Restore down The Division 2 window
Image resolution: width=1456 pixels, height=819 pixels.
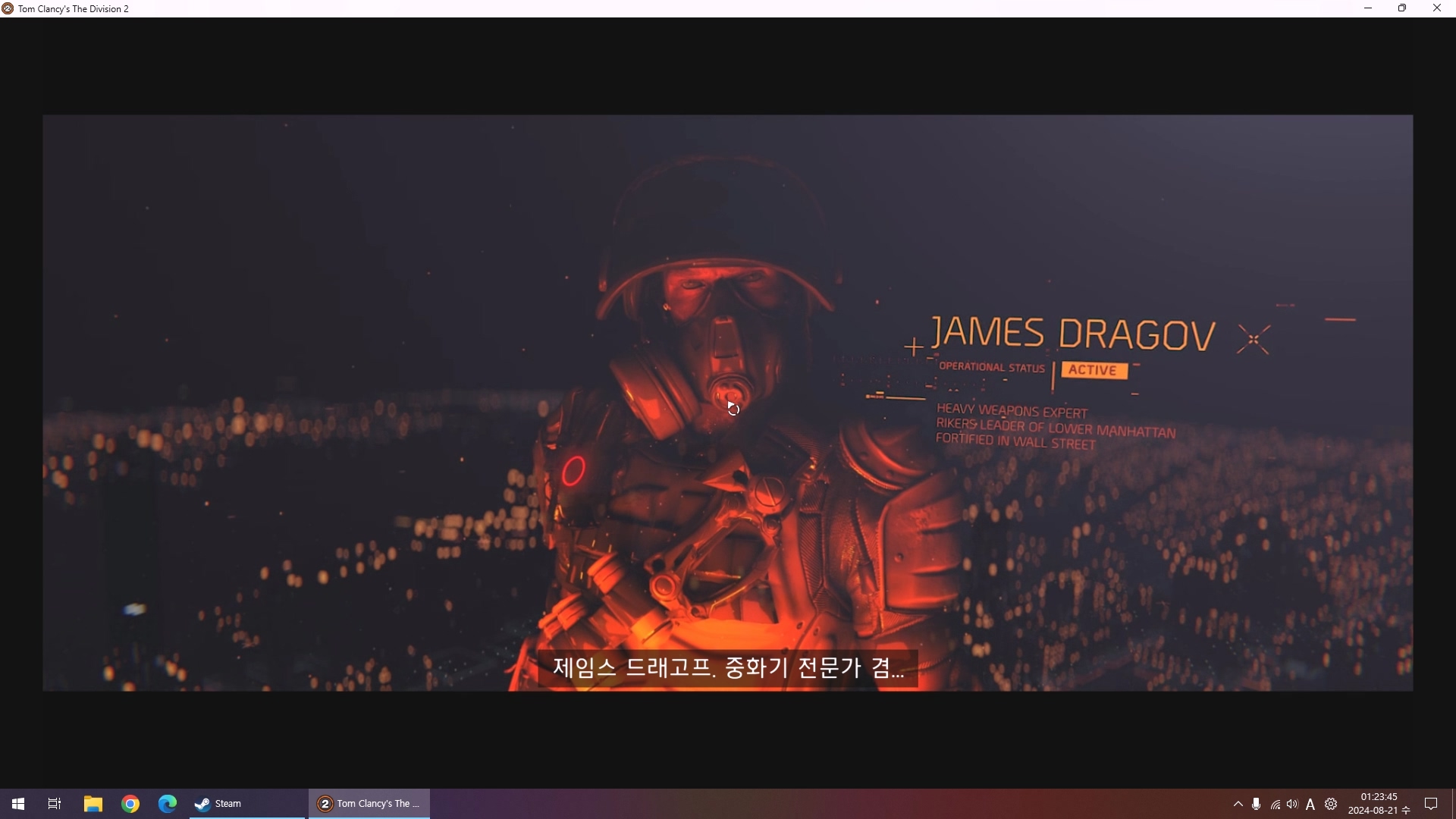[x=1402, y=8]
